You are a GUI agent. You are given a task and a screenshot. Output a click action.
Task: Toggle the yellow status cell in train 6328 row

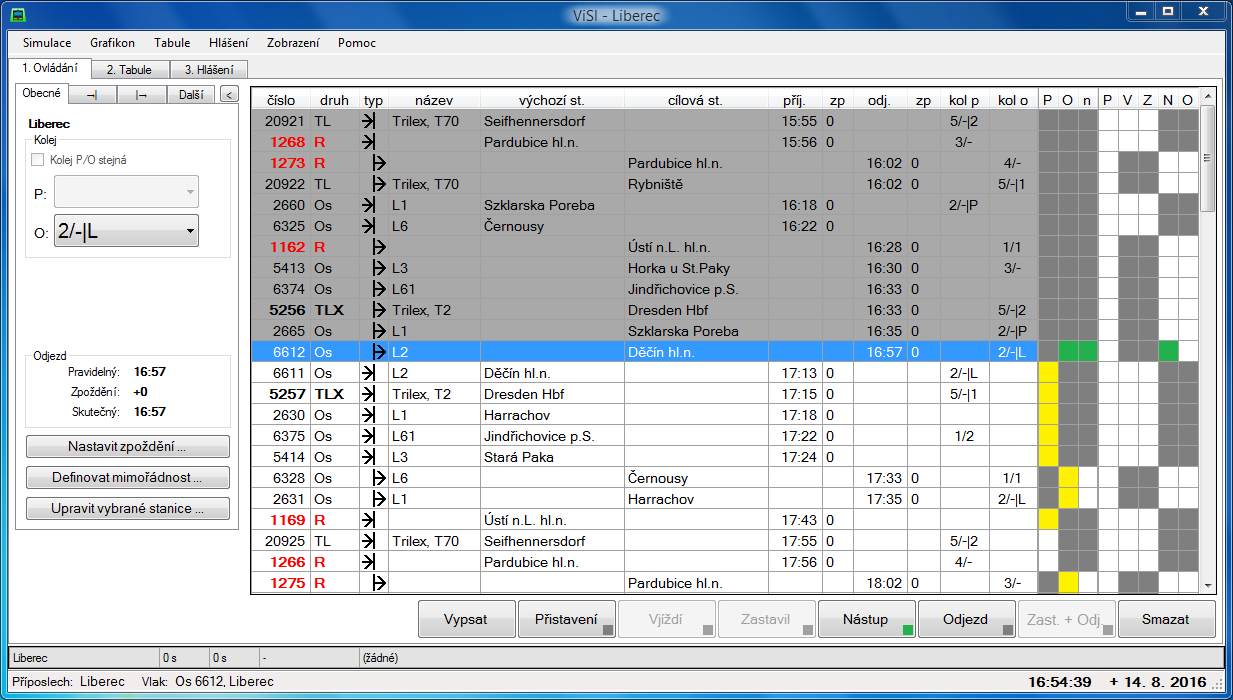pos(1068,478)
